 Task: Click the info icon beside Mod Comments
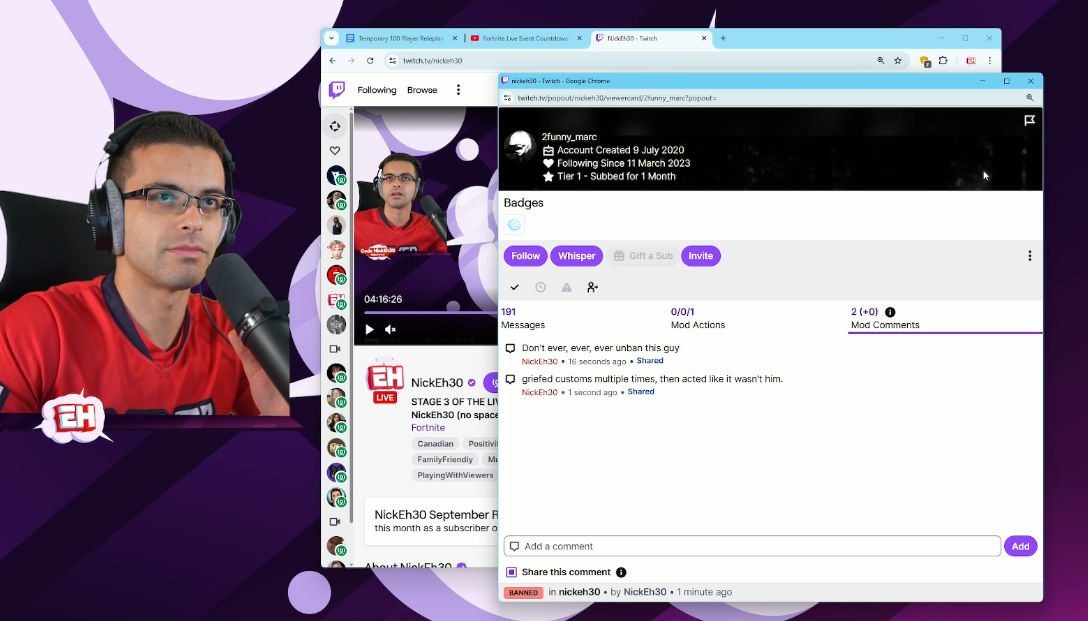click(890, 312)
